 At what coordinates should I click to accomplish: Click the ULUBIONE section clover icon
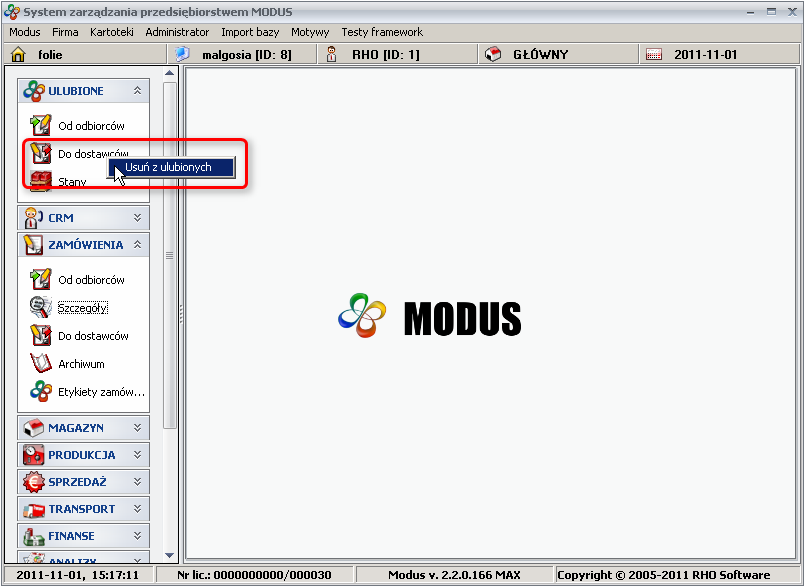tap(34, 91)
